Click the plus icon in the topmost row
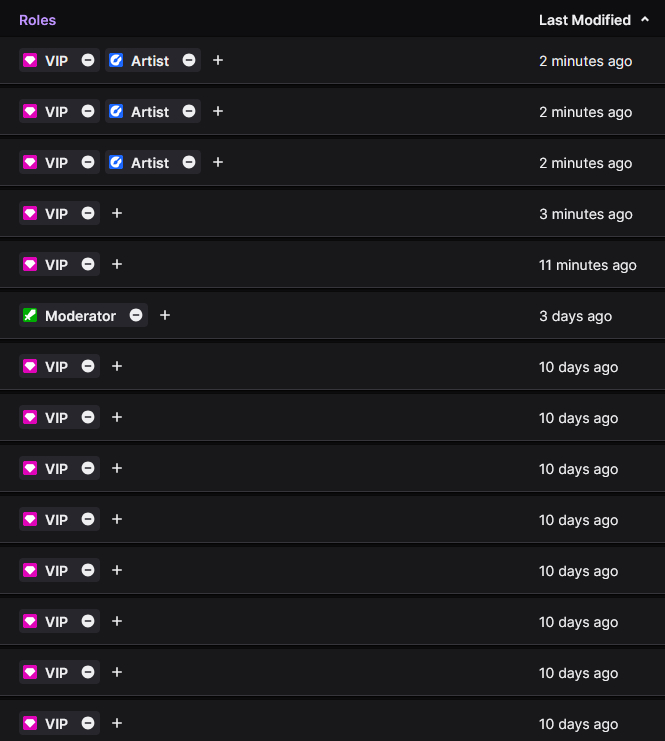Screen dimensions: 665x741 point(218,60)
